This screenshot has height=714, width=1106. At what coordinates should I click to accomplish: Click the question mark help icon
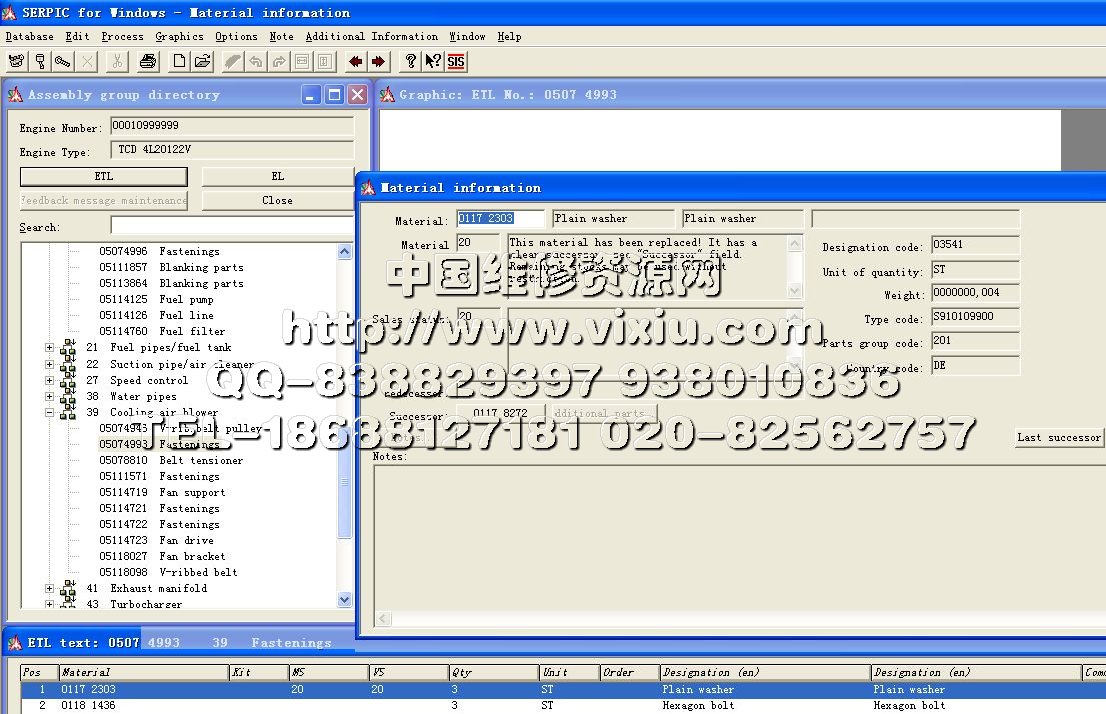tap(410, 61)
